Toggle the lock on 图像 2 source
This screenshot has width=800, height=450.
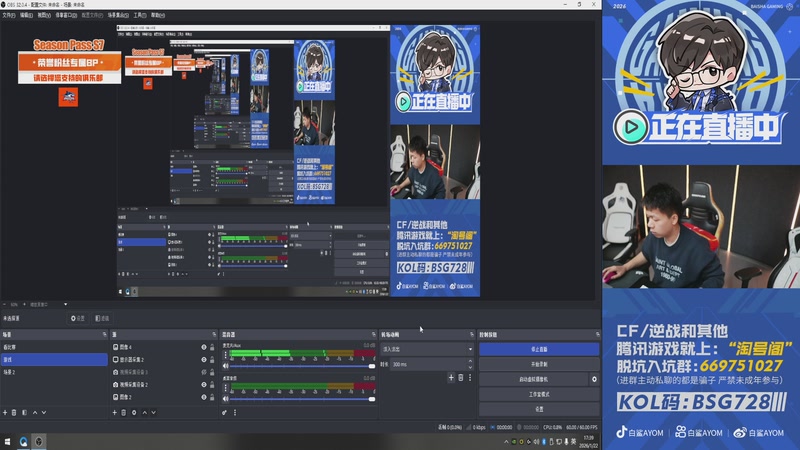[x=212, y=397]
